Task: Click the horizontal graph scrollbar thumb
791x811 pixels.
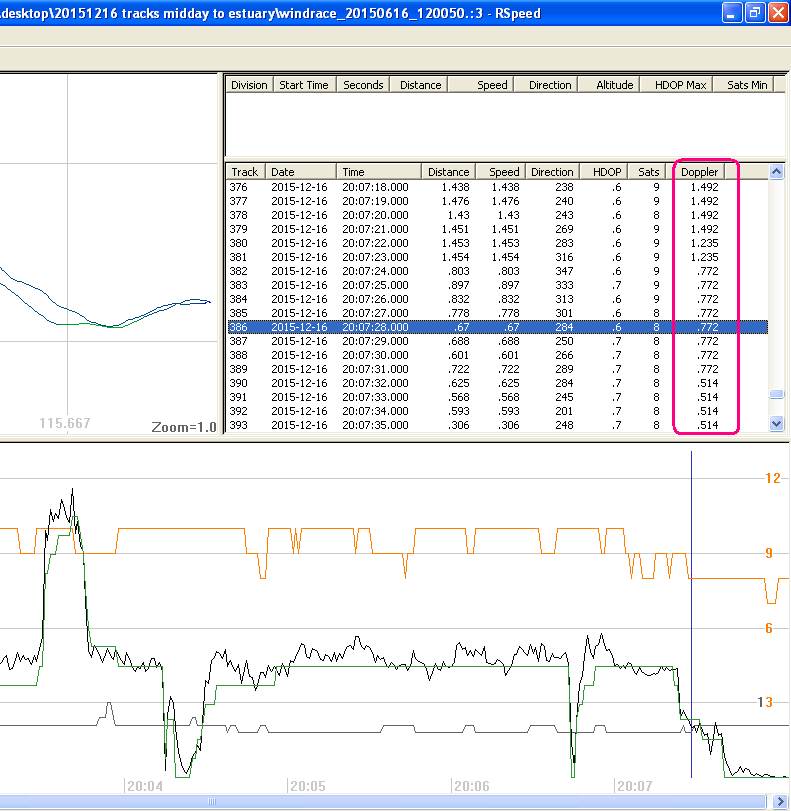Action: [212, 801]
